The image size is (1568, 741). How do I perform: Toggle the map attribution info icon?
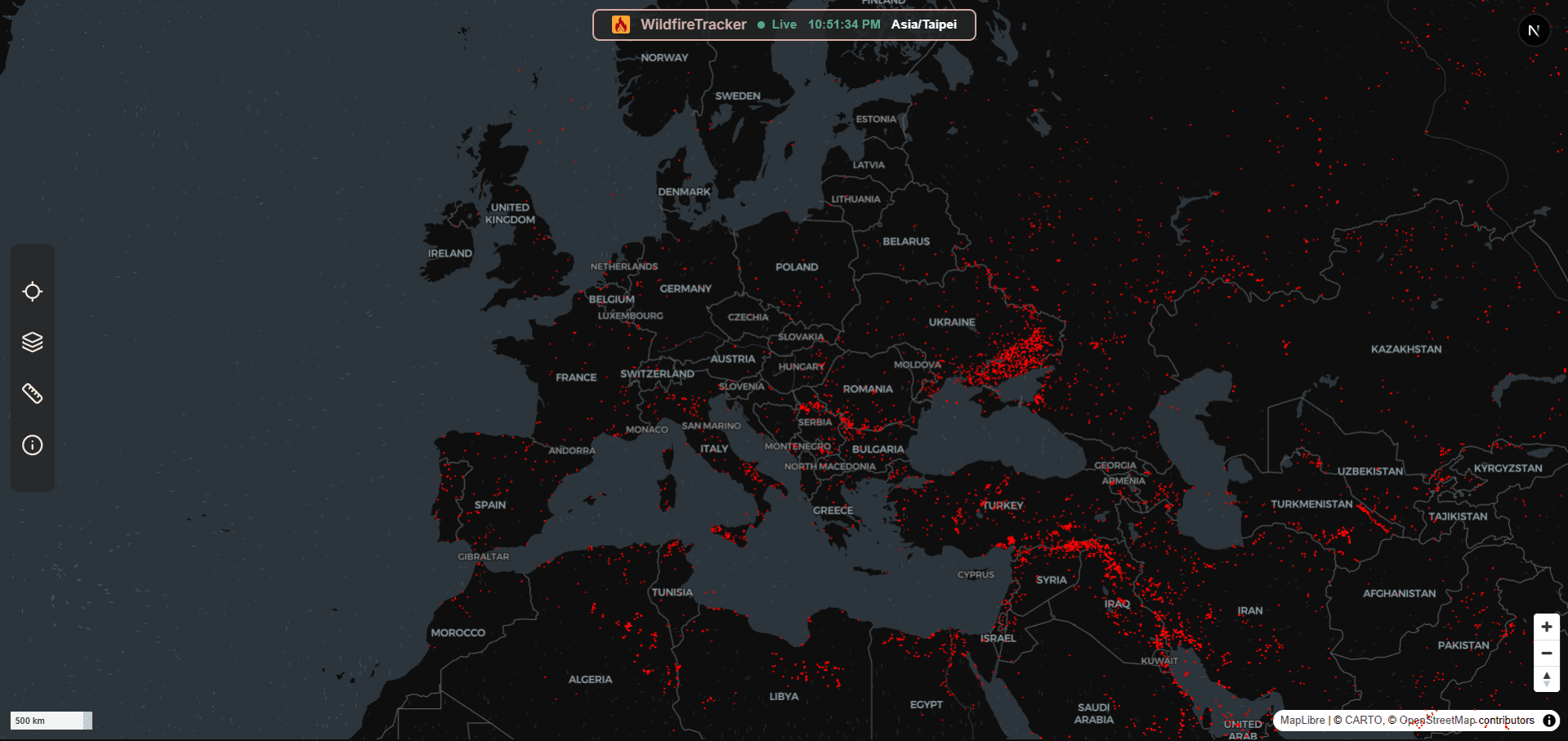coord(1549,721)
